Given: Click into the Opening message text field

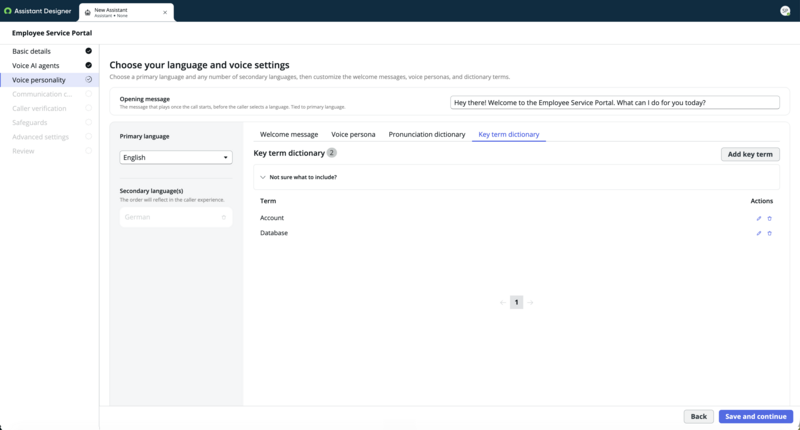Looking at the screenshot, I should [x=615, y=103].
